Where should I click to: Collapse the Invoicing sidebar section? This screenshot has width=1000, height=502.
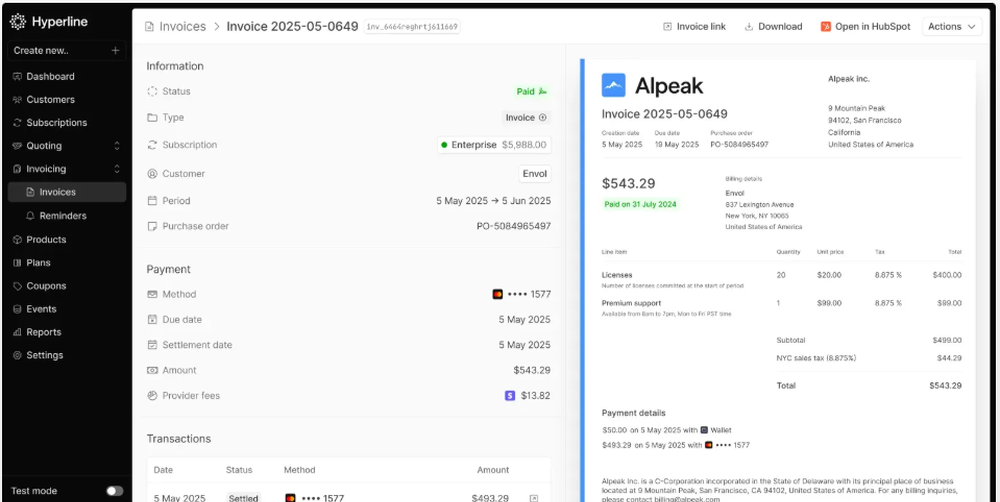(117, 169)
